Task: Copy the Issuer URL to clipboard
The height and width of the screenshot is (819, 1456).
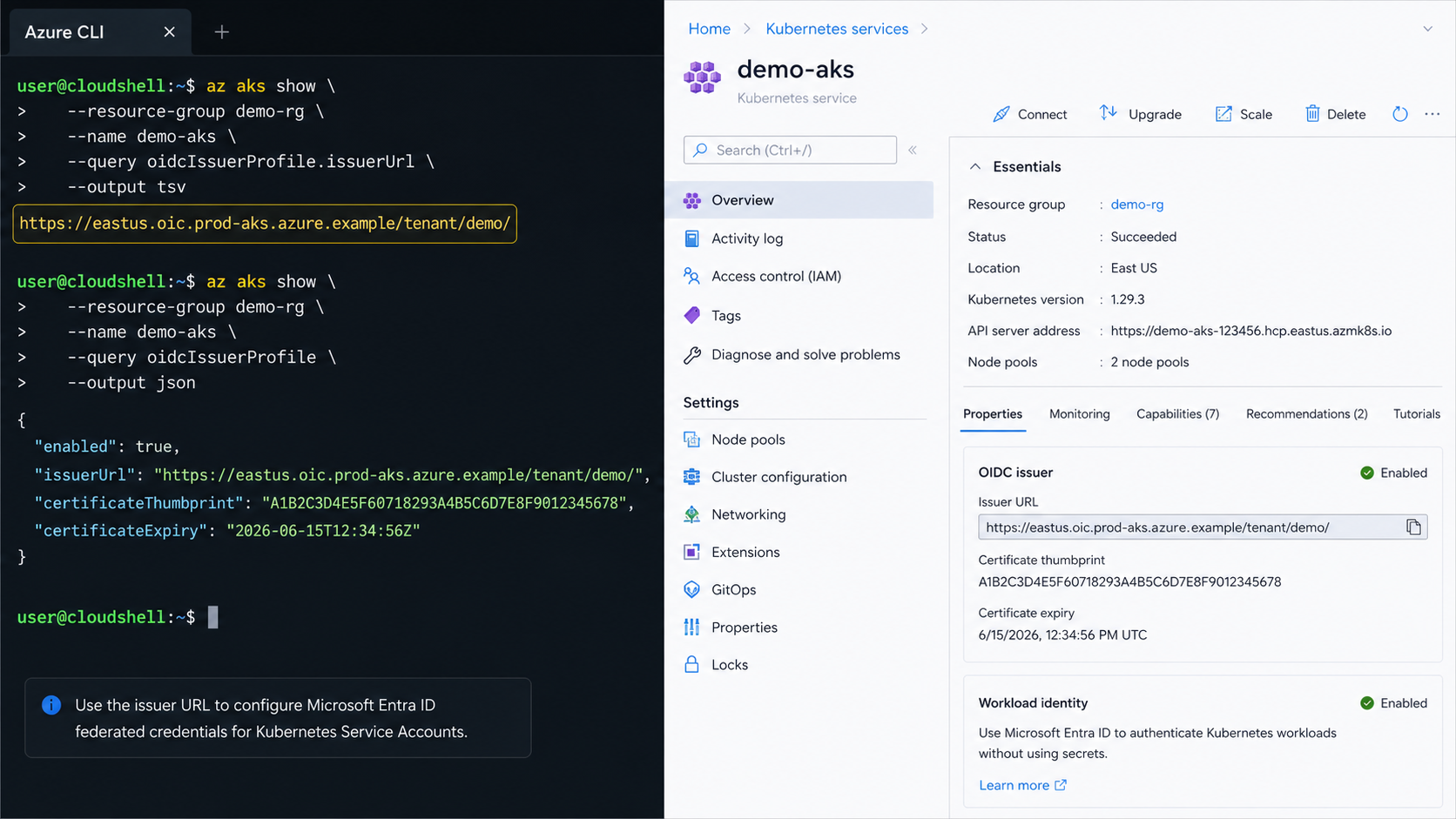Action: coord(1413,527)
